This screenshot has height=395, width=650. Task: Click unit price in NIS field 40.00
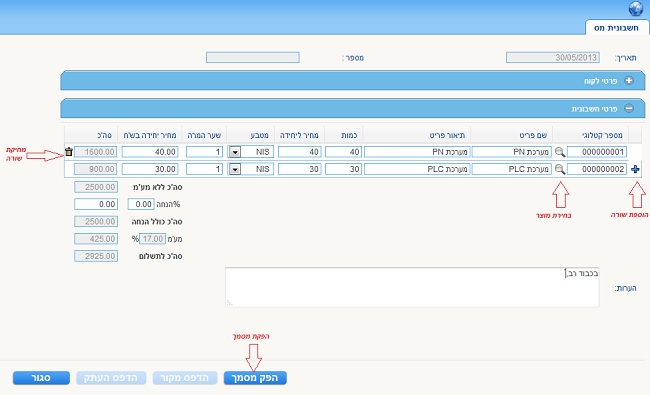(x=150, y=152)
